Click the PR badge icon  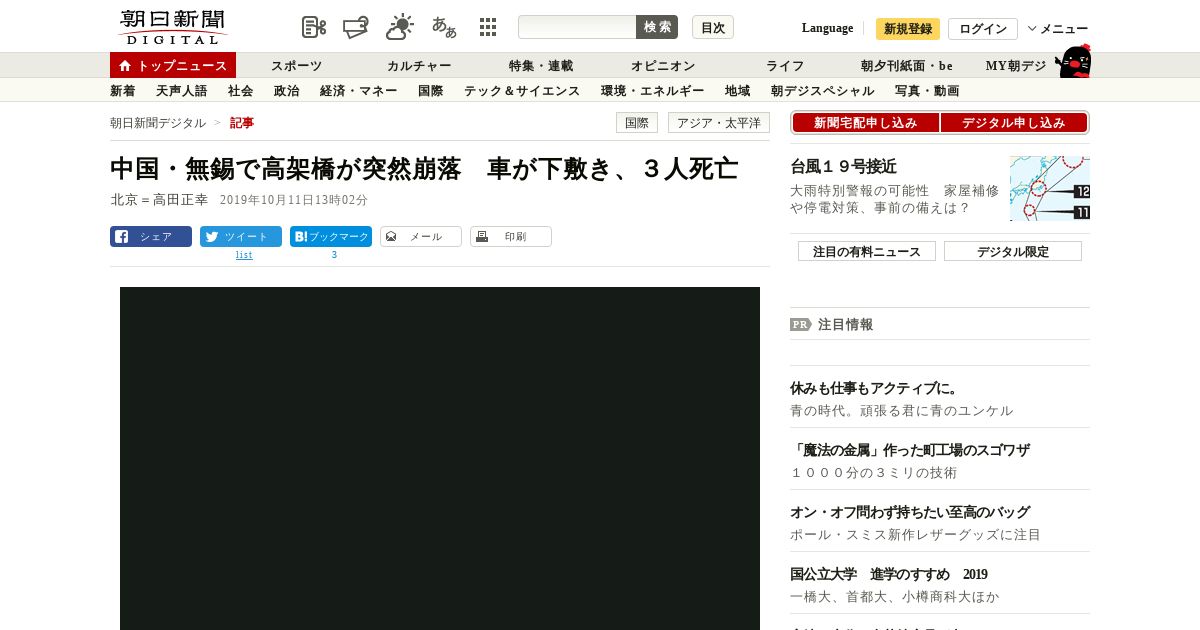[x=801, y=324]
